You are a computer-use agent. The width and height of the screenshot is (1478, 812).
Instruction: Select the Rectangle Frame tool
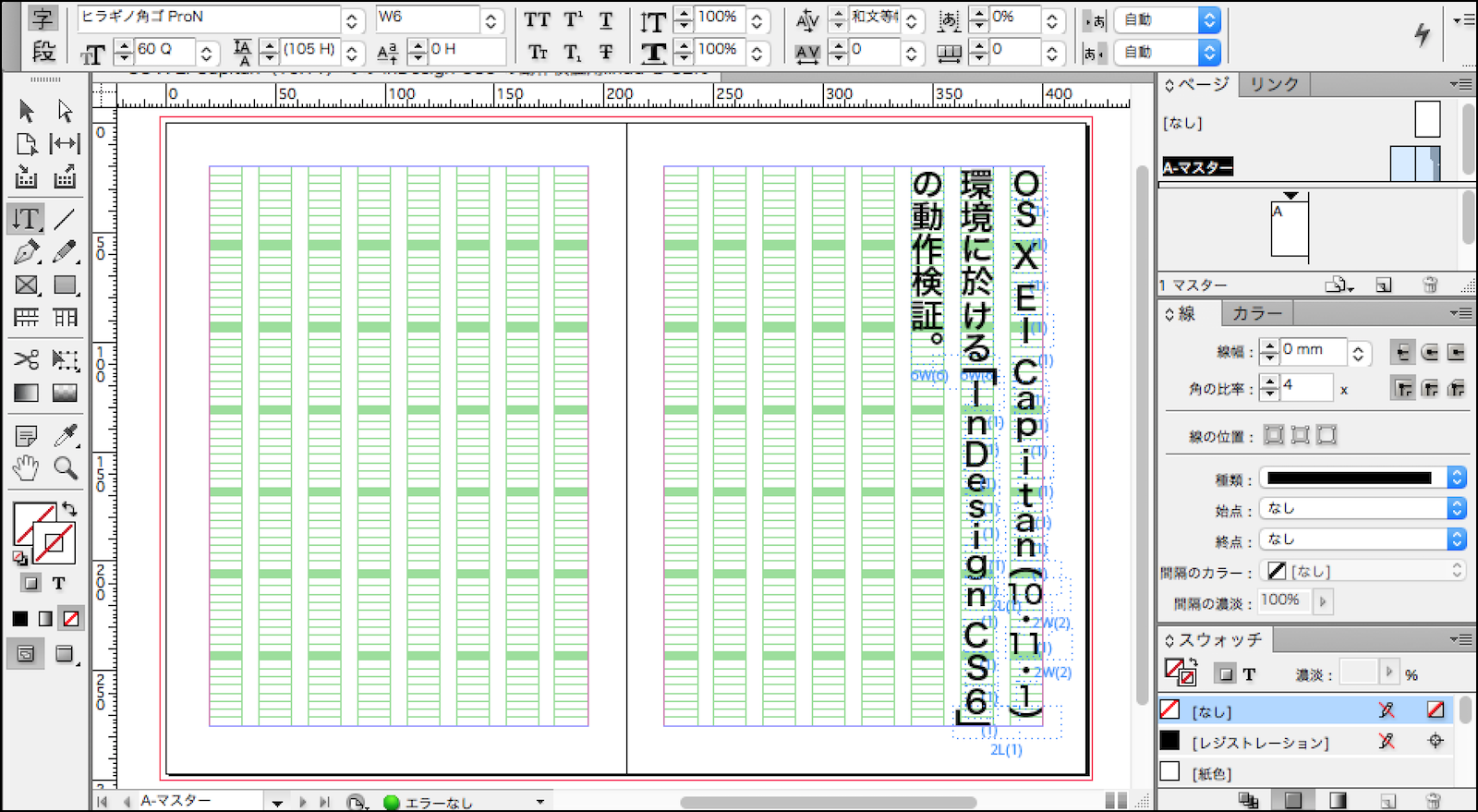point(27,285)
